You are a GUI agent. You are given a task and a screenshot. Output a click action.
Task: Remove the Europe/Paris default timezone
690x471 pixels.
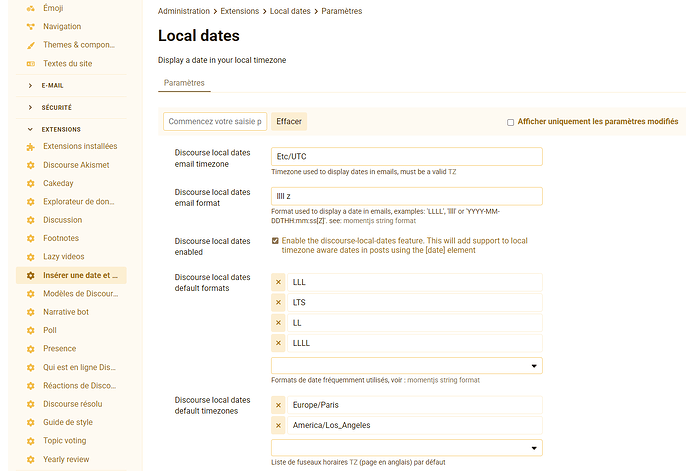coord(278,405)
